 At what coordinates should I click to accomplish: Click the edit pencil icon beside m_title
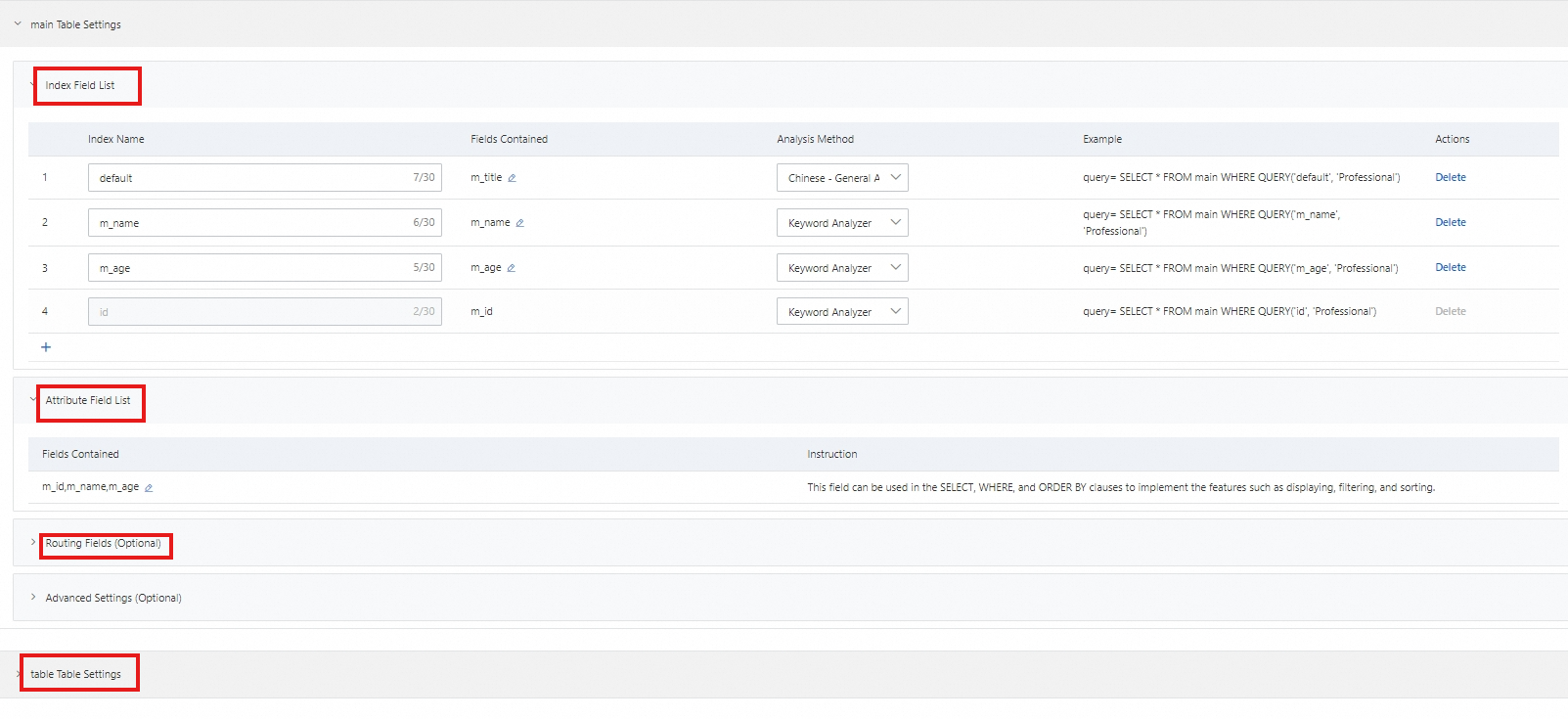(x=512, y=178)
